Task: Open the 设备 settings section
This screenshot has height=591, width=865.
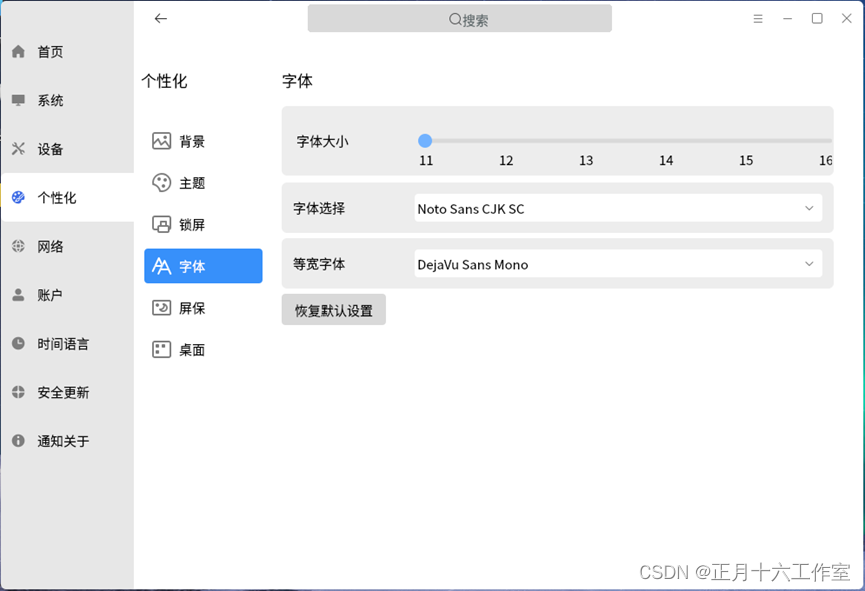Action: [x=67, y=148]
